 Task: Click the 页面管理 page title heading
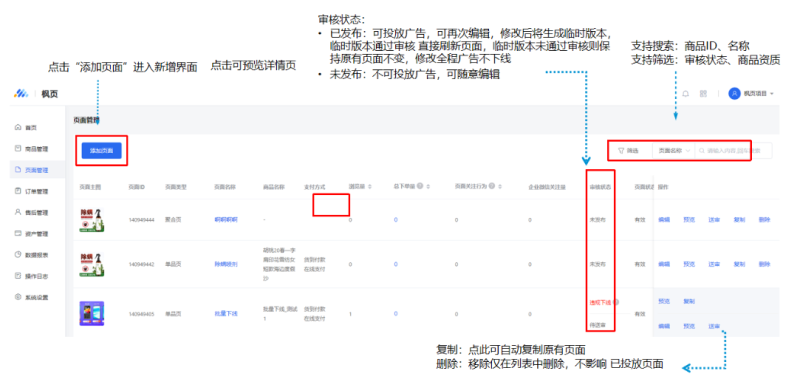(86, 120)
